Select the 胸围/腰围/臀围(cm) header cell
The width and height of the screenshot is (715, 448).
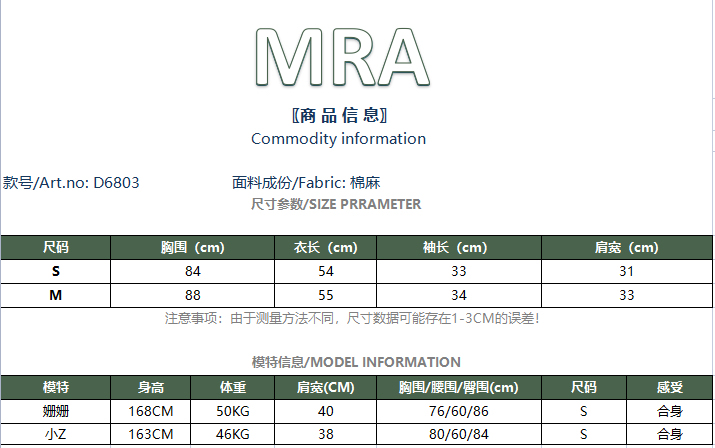pyautogui.click(x=459, y=388)
